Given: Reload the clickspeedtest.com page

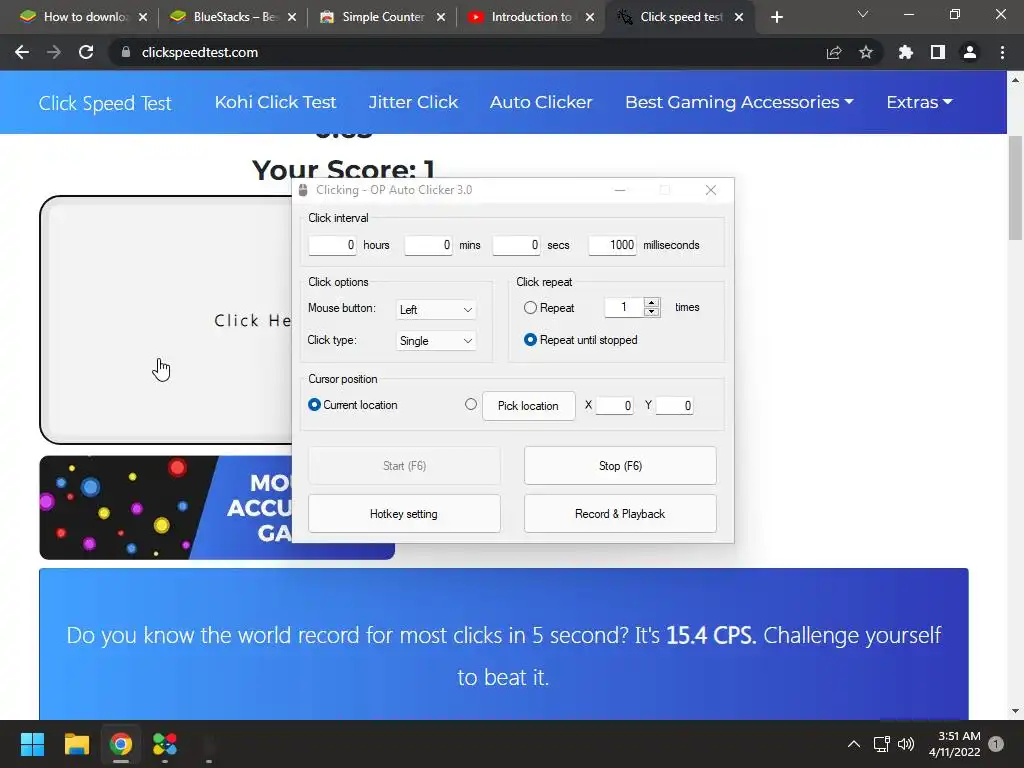Looking at the screenshot, I should [x=86, y=52].
